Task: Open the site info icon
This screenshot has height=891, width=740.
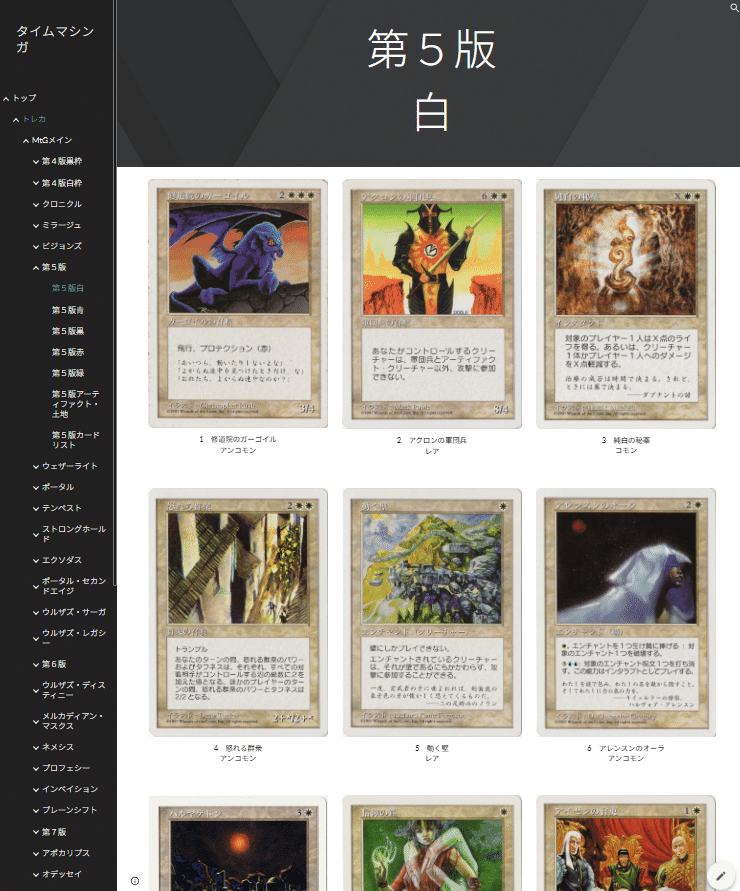Action: point(135,881)
